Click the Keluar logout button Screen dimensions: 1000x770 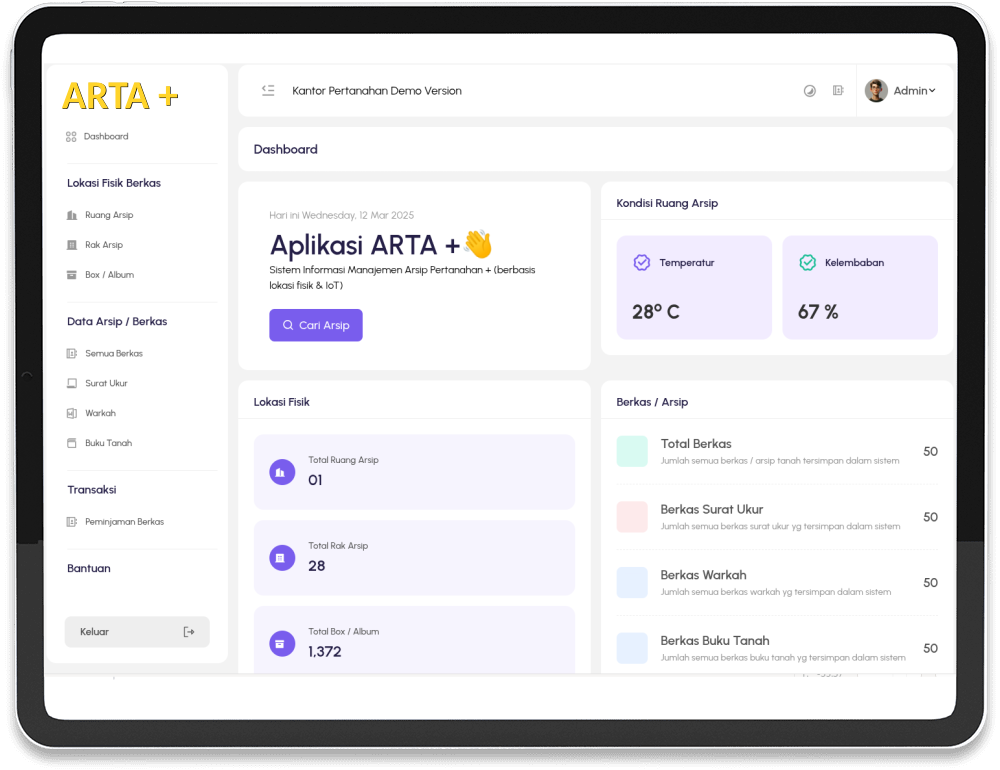[x=137, y=632]
